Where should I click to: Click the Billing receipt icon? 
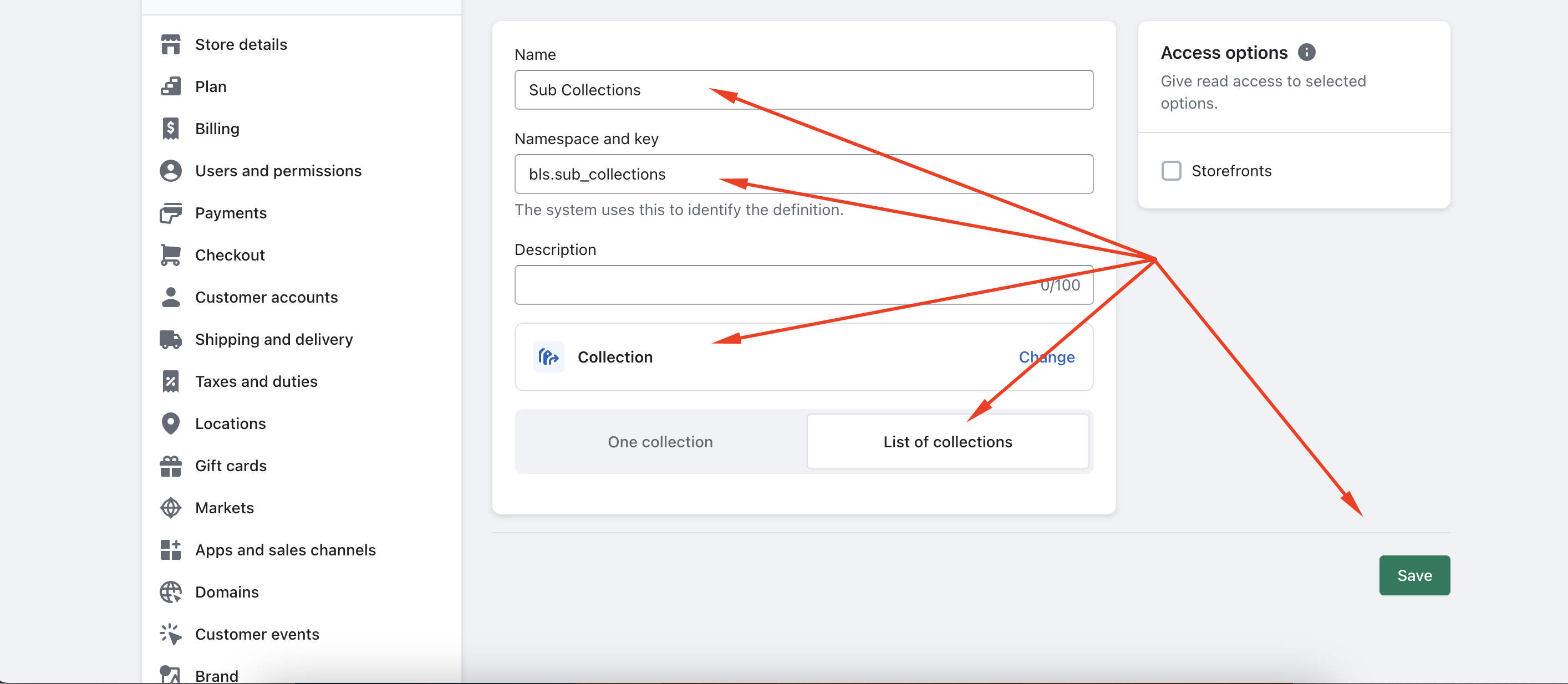point(170,129)
